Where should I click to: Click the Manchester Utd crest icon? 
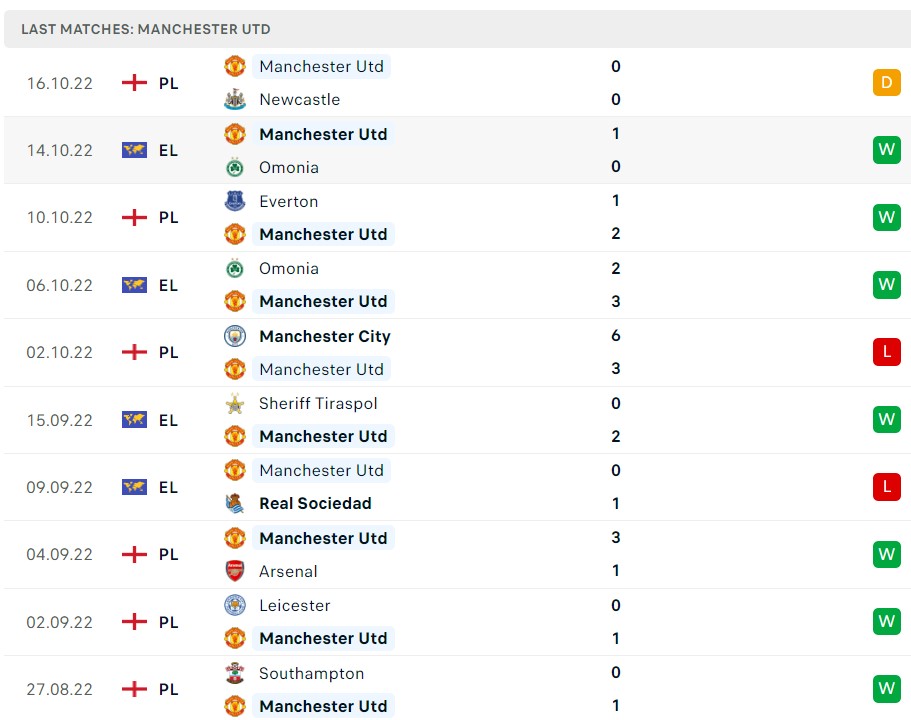(235, 66)
